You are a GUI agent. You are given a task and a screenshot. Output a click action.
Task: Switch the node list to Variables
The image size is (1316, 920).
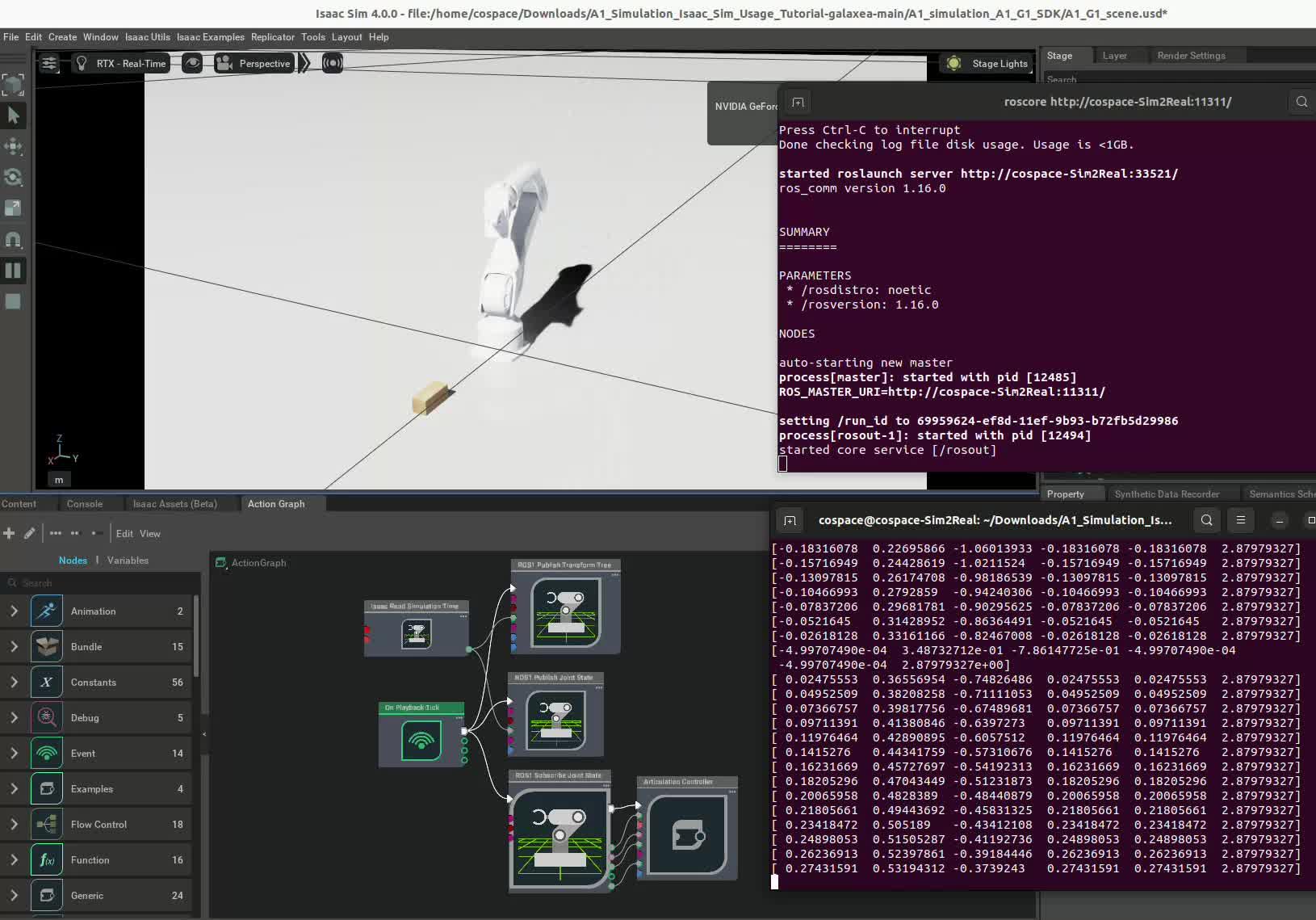[128, 560]
